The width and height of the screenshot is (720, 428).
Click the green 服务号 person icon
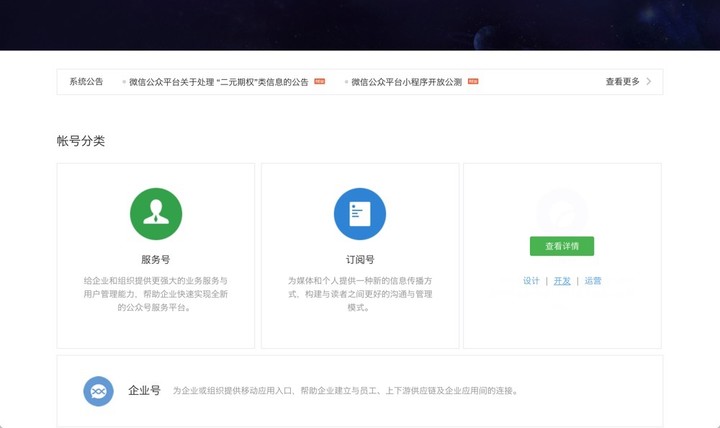pos(156,214)
